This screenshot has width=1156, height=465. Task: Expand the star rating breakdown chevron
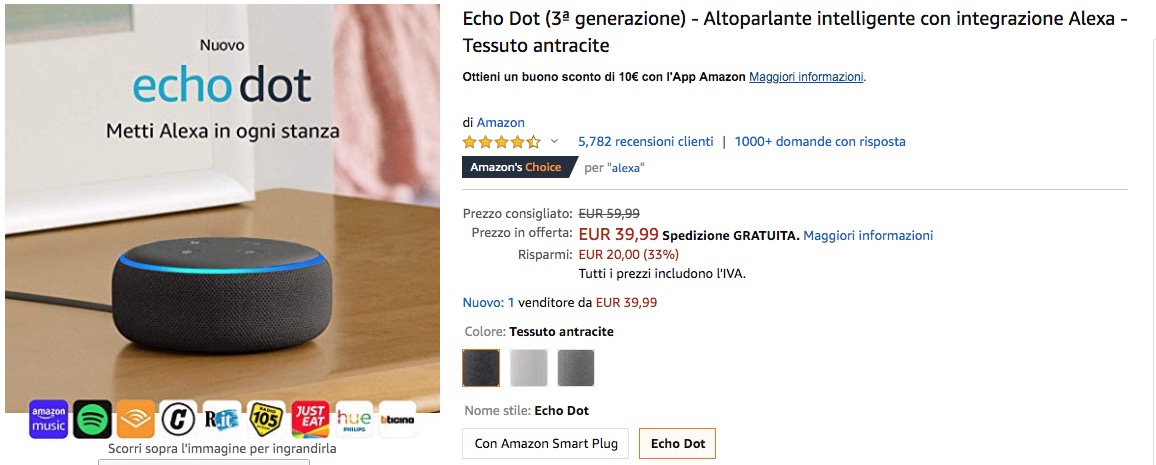555,141
